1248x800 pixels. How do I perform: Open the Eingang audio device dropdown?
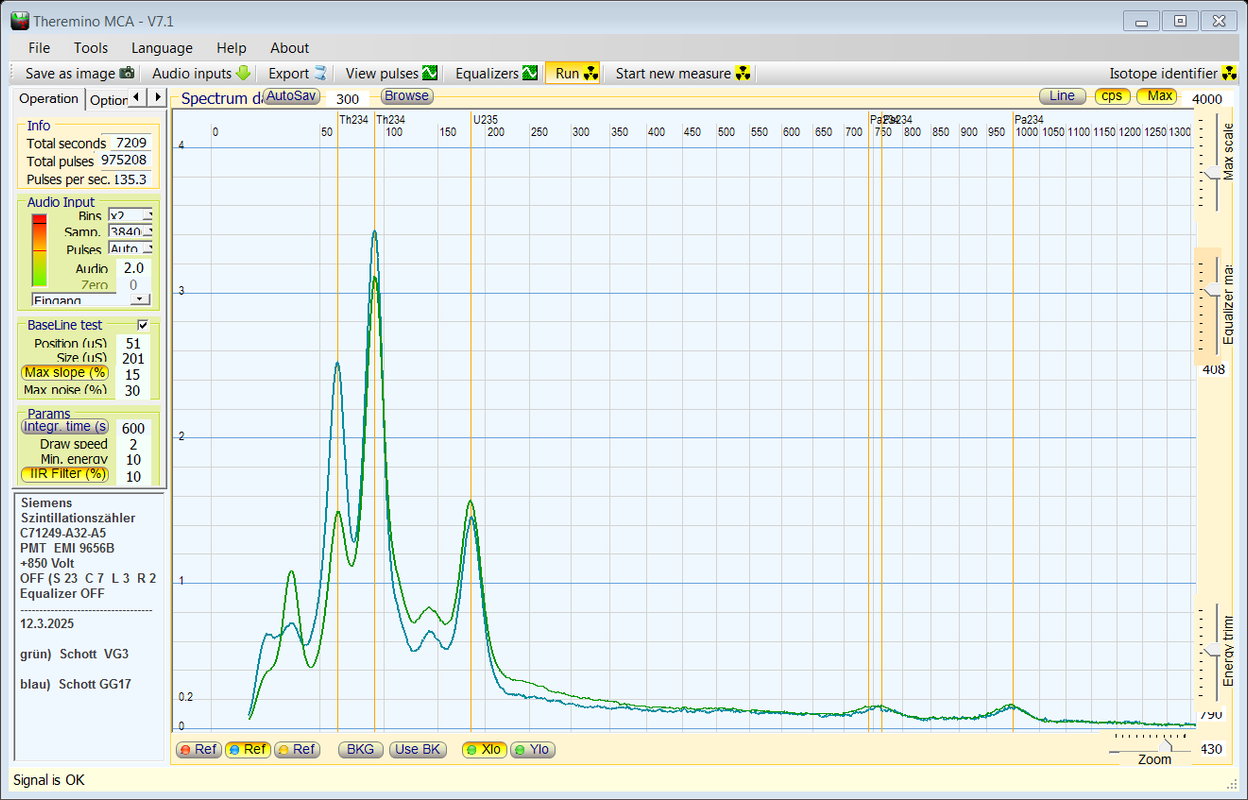point(140,299)
